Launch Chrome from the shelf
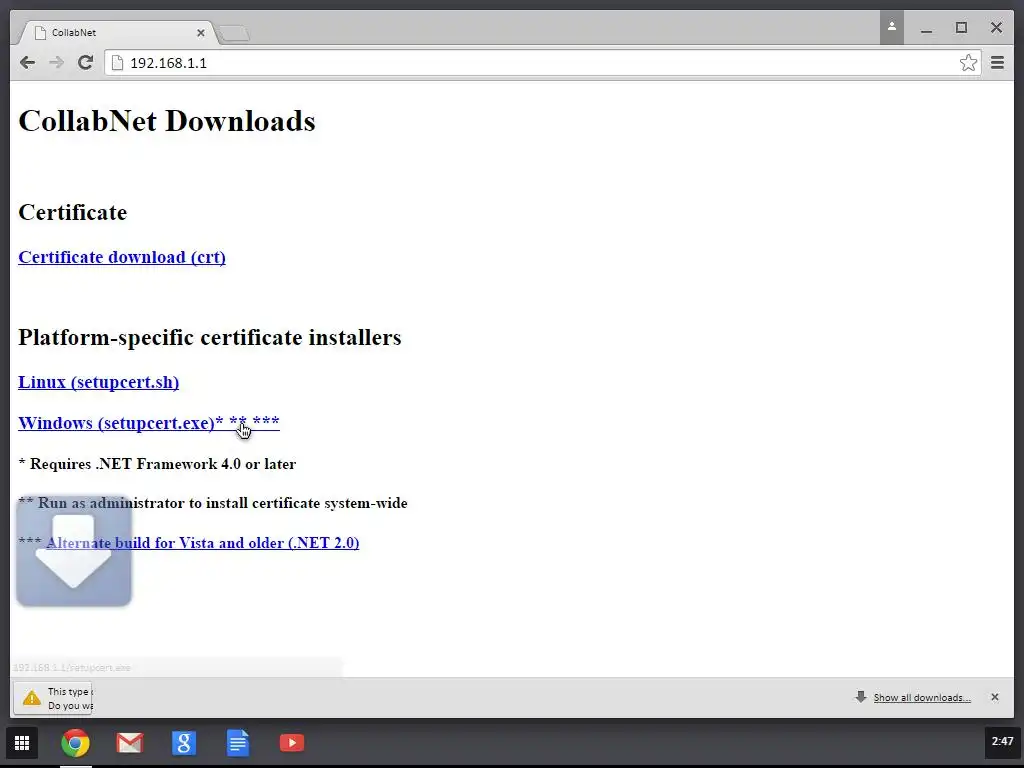1024x768 pixels. pyautogui.click(x=76, y=743)
